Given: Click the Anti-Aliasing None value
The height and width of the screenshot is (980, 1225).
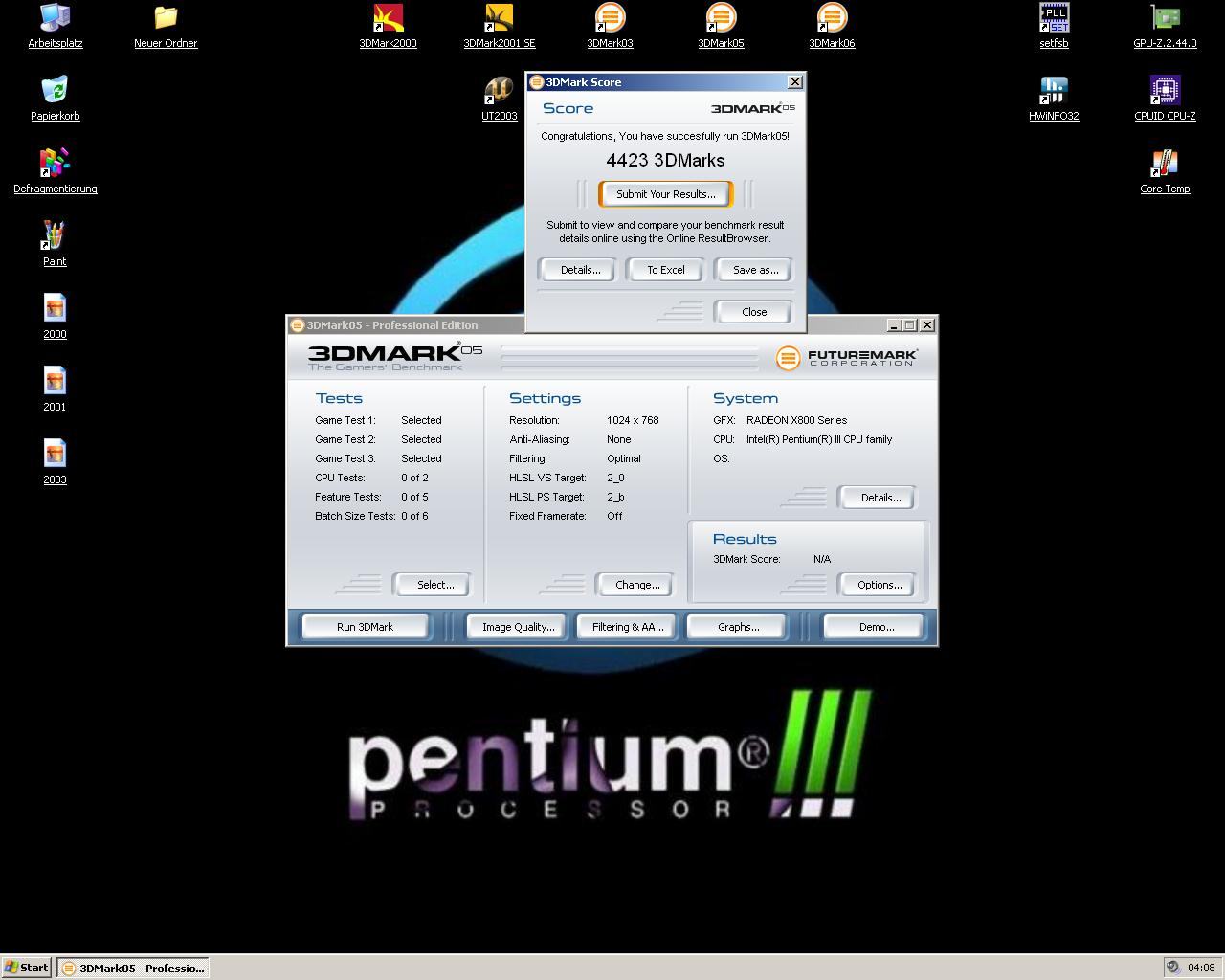Looking at the screenshot, I should coord(619,439).
